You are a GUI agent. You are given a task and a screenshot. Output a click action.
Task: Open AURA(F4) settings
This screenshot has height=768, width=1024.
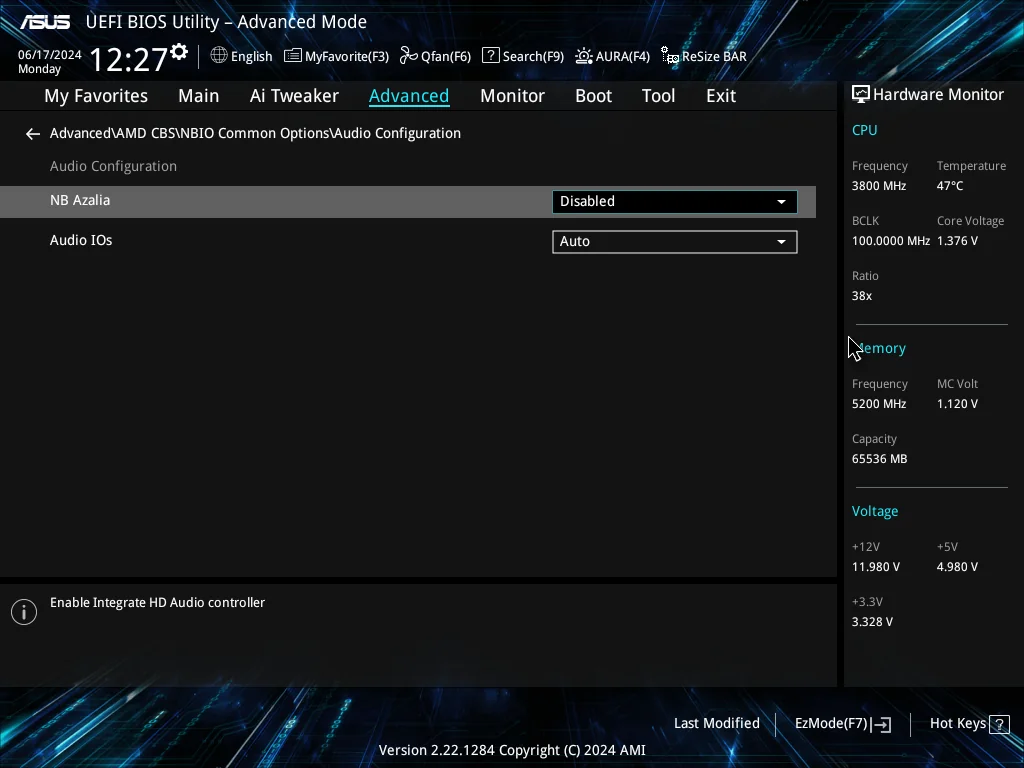(613, 56)
